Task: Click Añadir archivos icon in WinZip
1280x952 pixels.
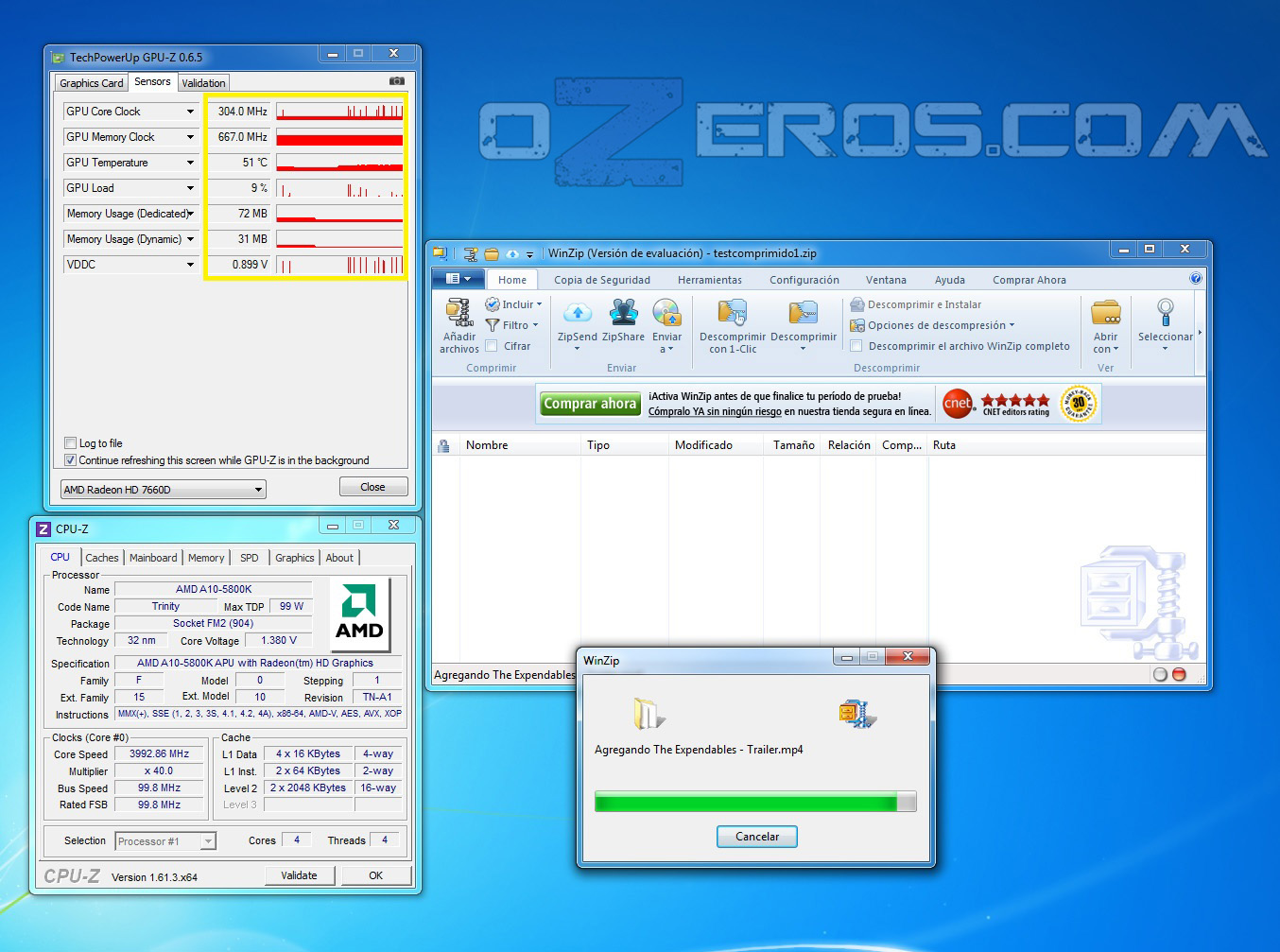Action: (x=459, y=313)
